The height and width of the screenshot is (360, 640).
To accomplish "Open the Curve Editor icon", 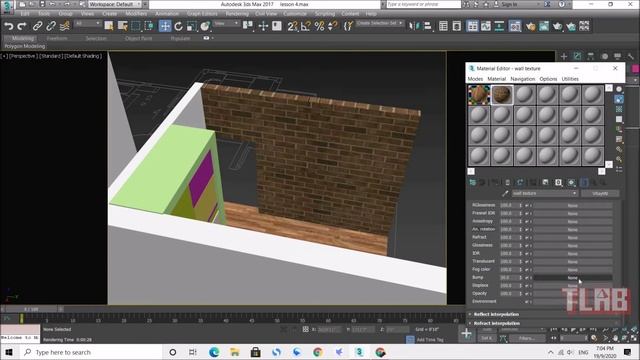I will click(486, 26).
